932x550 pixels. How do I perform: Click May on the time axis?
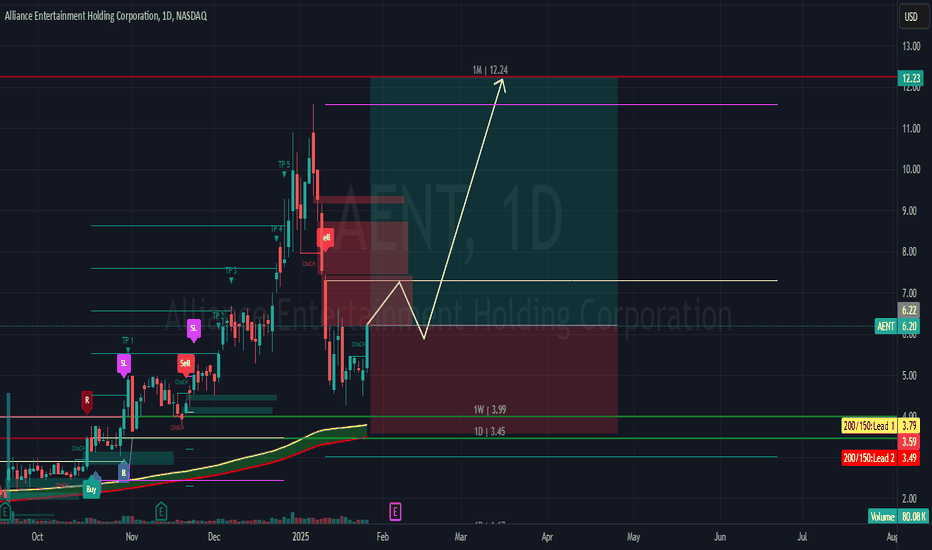[634, 536]
